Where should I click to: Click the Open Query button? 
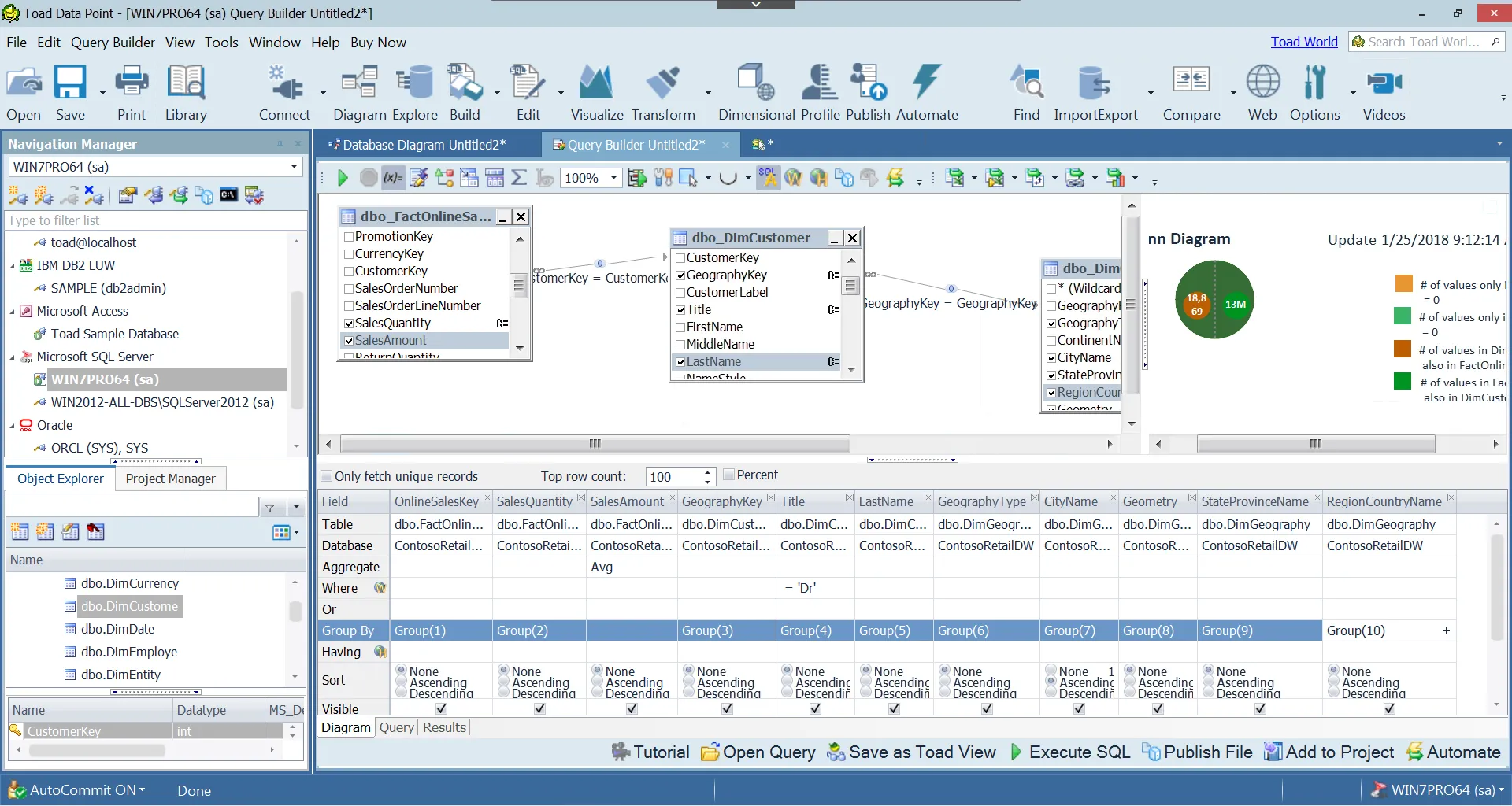758,752
